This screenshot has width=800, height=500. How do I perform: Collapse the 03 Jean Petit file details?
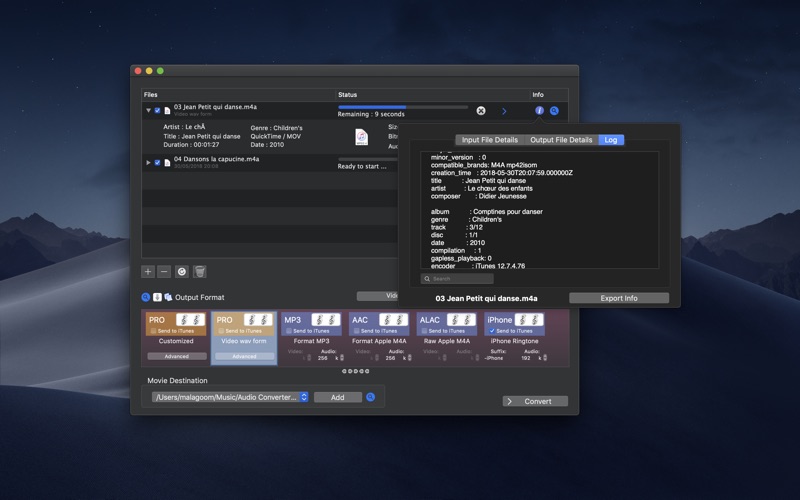point(148,110)
